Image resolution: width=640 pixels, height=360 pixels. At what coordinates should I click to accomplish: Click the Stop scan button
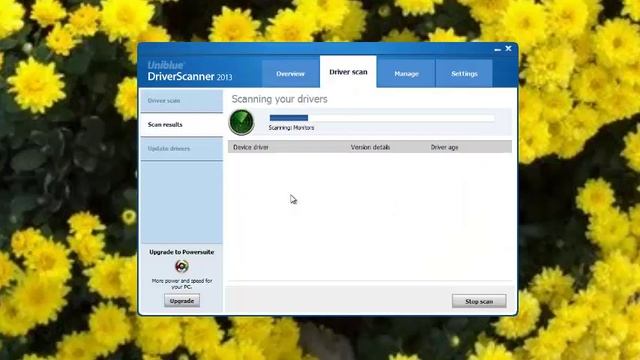pyautogui.click(x=479, y=301)
